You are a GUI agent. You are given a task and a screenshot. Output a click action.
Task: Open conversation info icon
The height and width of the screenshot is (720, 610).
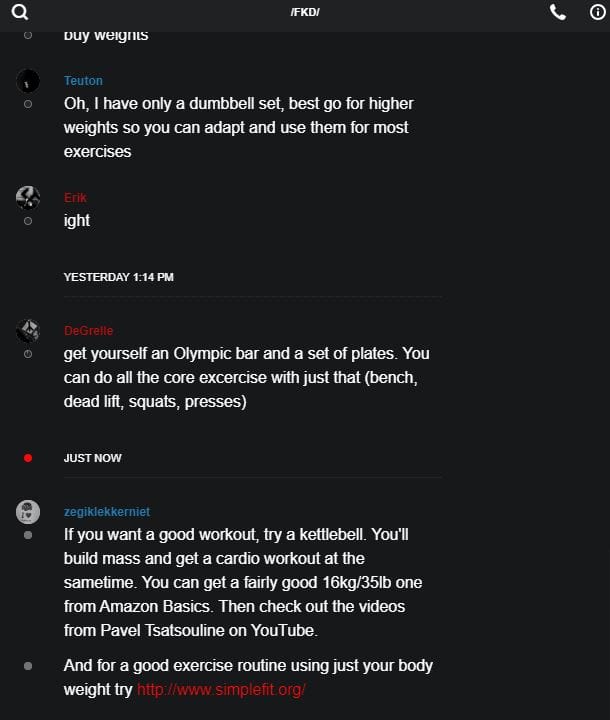click(x=598, y=12)
